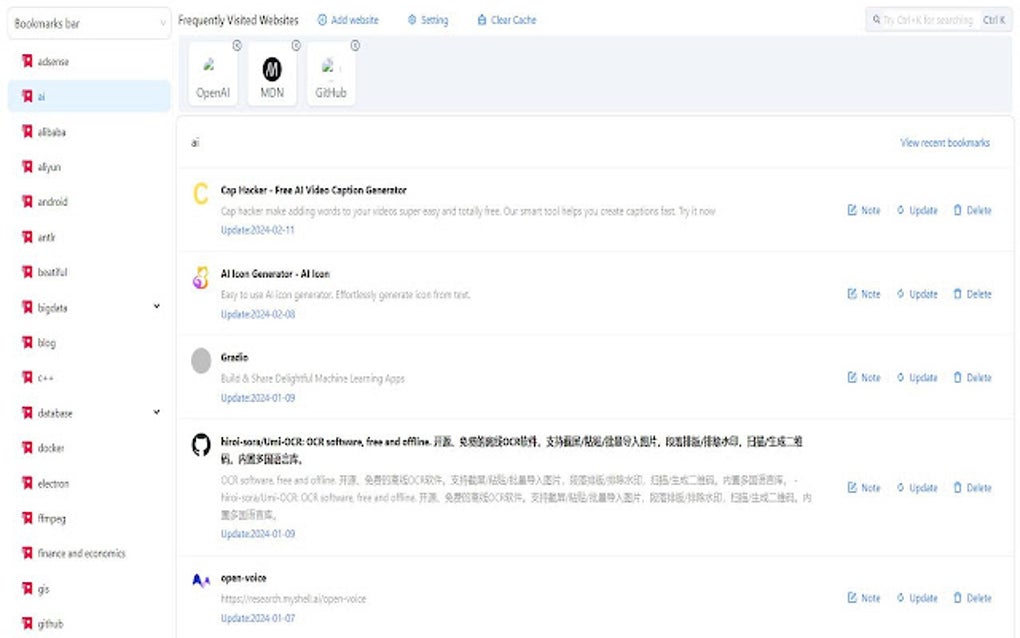Update the AI Icon Generator bookmark
Image resolution: width=1020 pixels, height=638 pixels.
(x=917, y=294)
